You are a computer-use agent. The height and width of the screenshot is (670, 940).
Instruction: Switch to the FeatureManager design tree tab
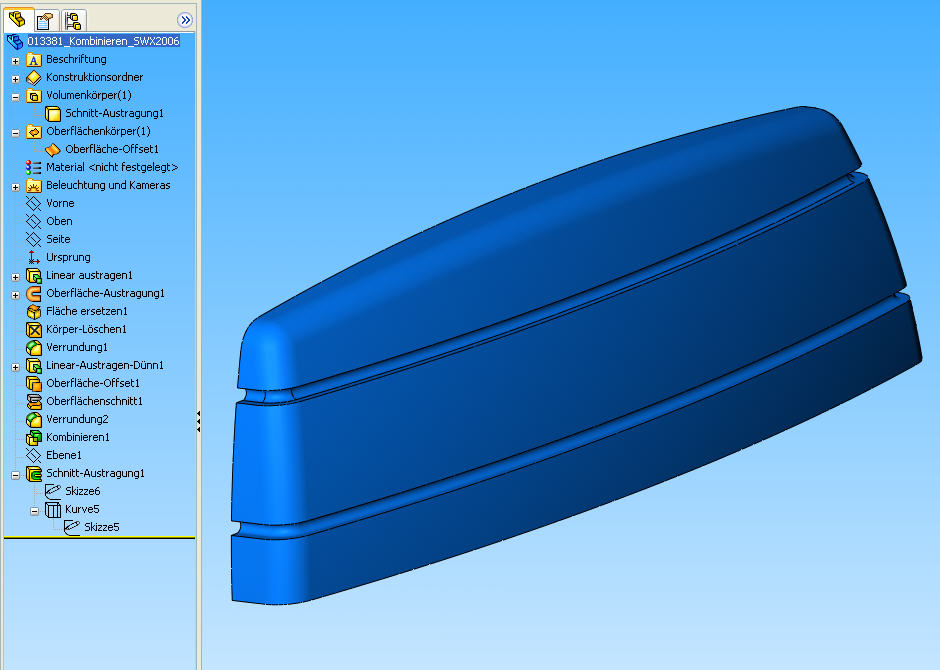(x=17, y=20)
